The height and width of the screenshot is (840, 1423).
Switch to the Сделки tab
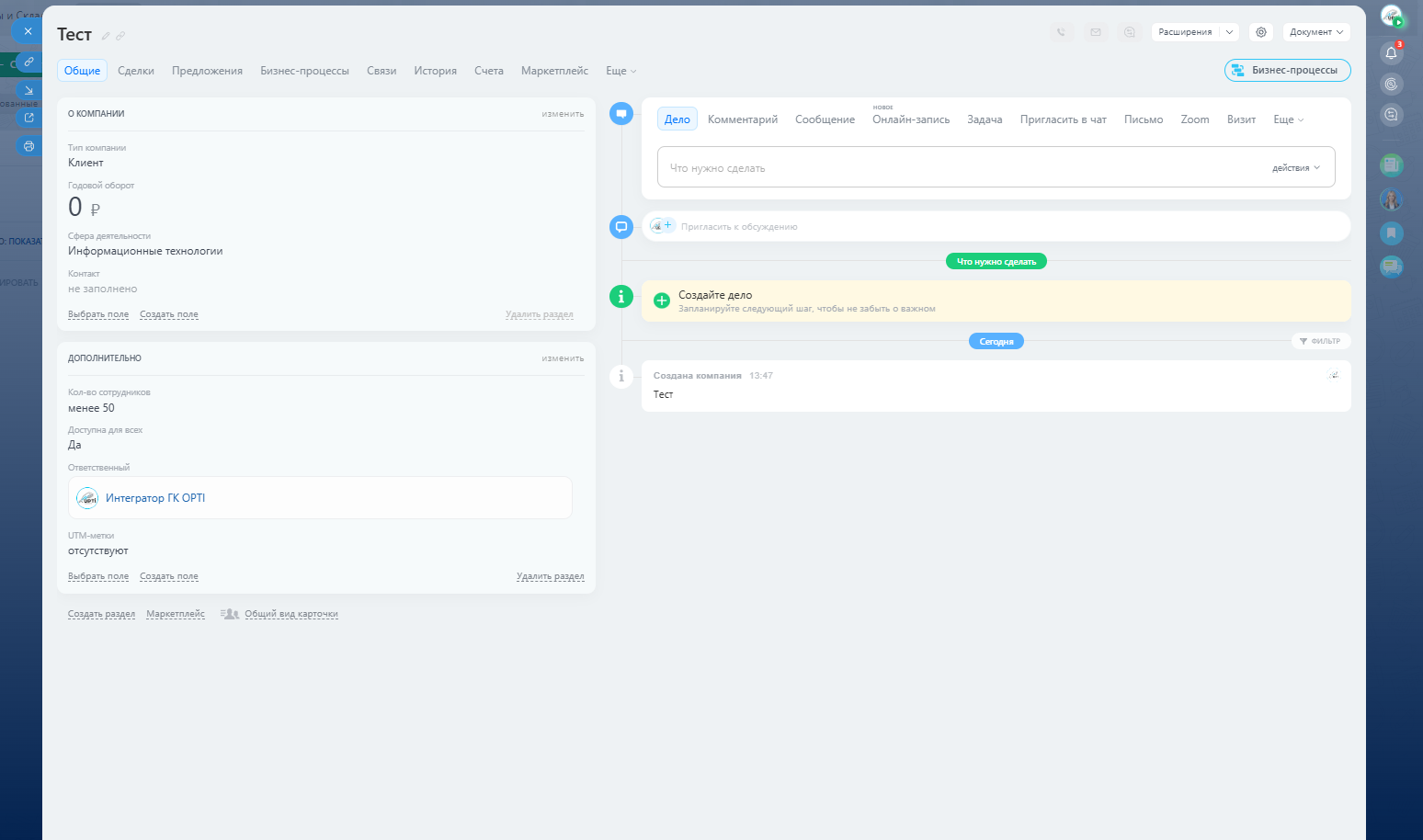point(136,71)
